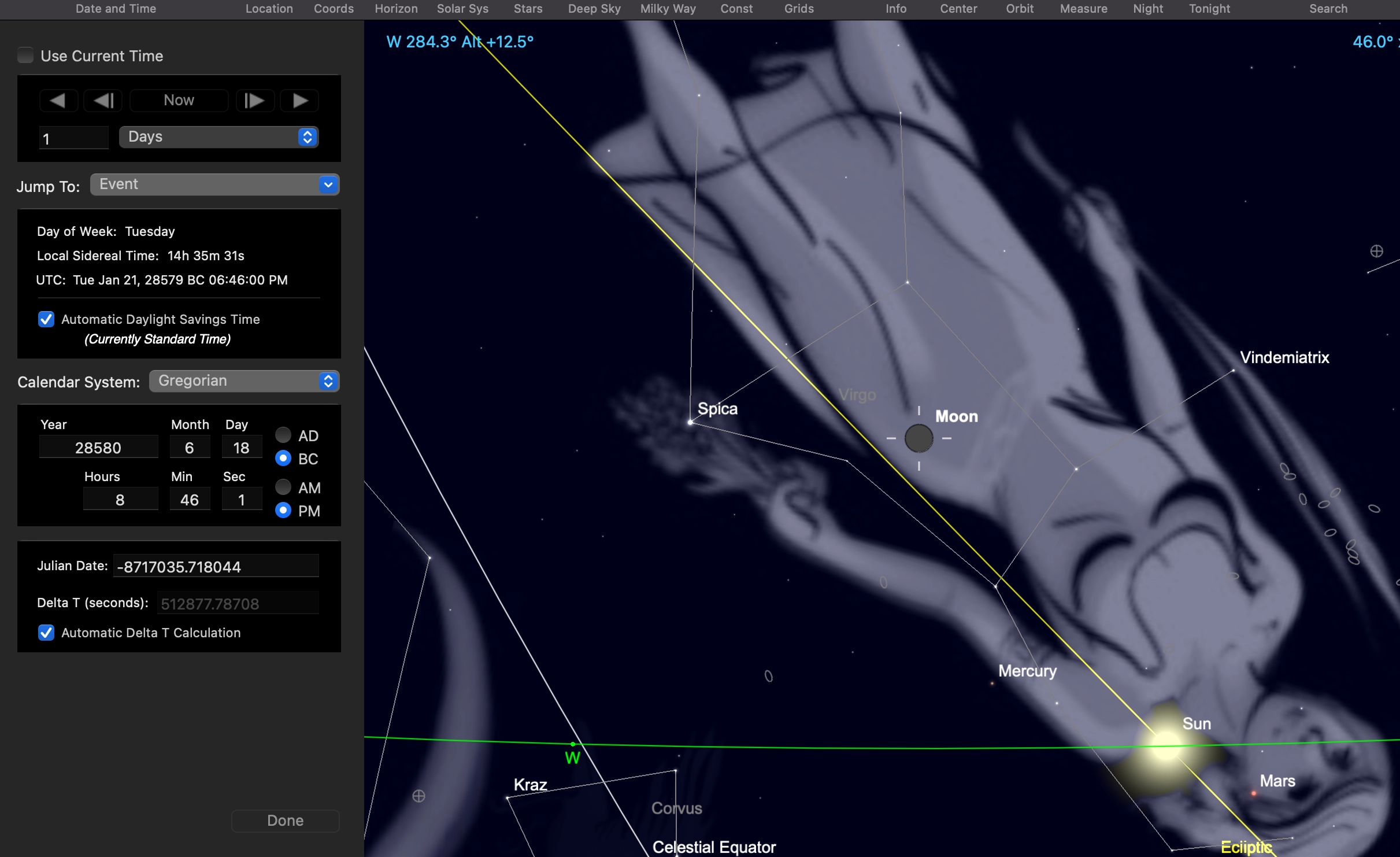Open the Coords menu

(x=334, y=9)
